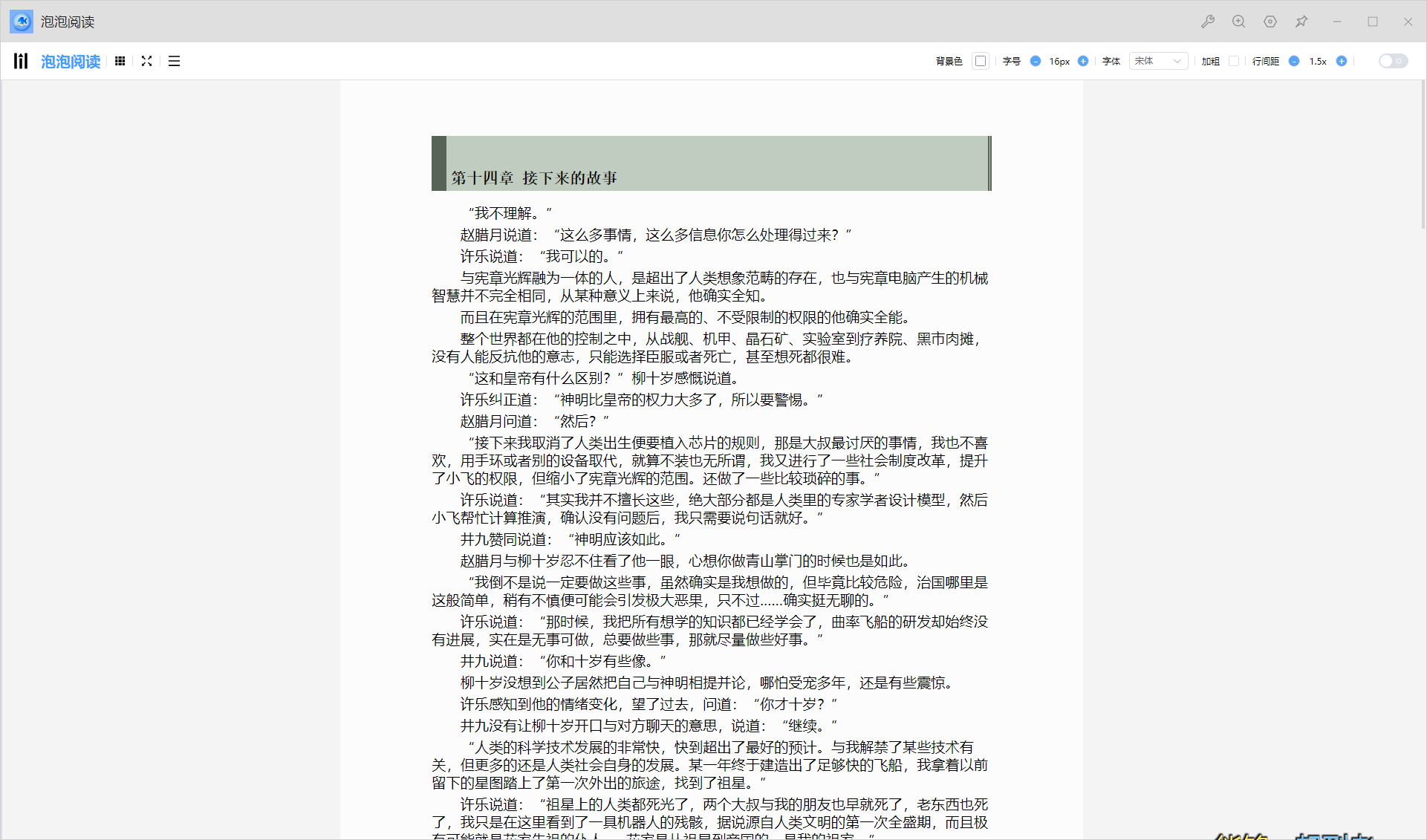Pin the window with the pin icon
Viewport: 1427px width, 840px height.
click(1301, 22)
